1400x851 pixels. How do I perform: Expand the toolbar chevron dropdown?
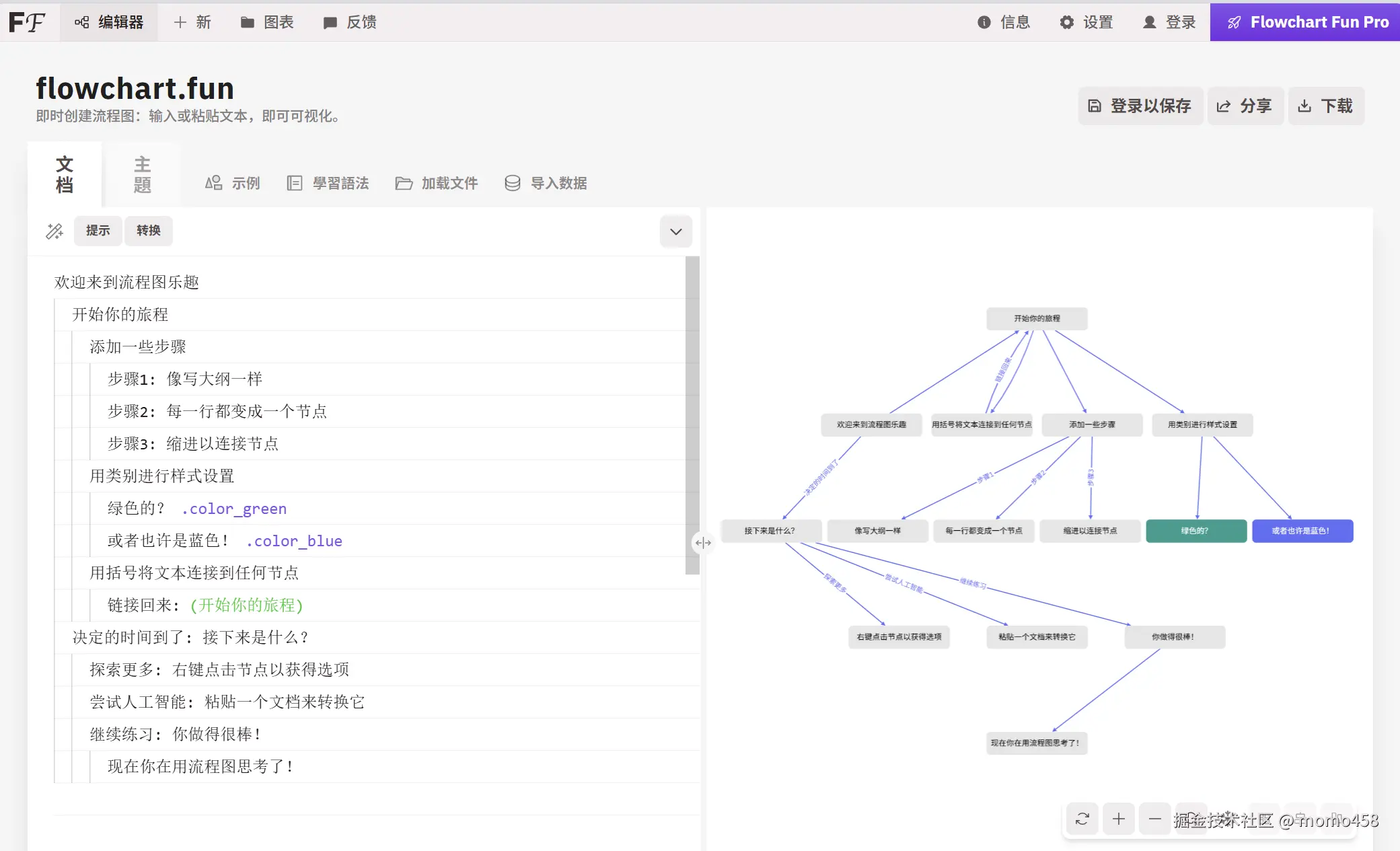pyautogui.click(x=675, y=231)
